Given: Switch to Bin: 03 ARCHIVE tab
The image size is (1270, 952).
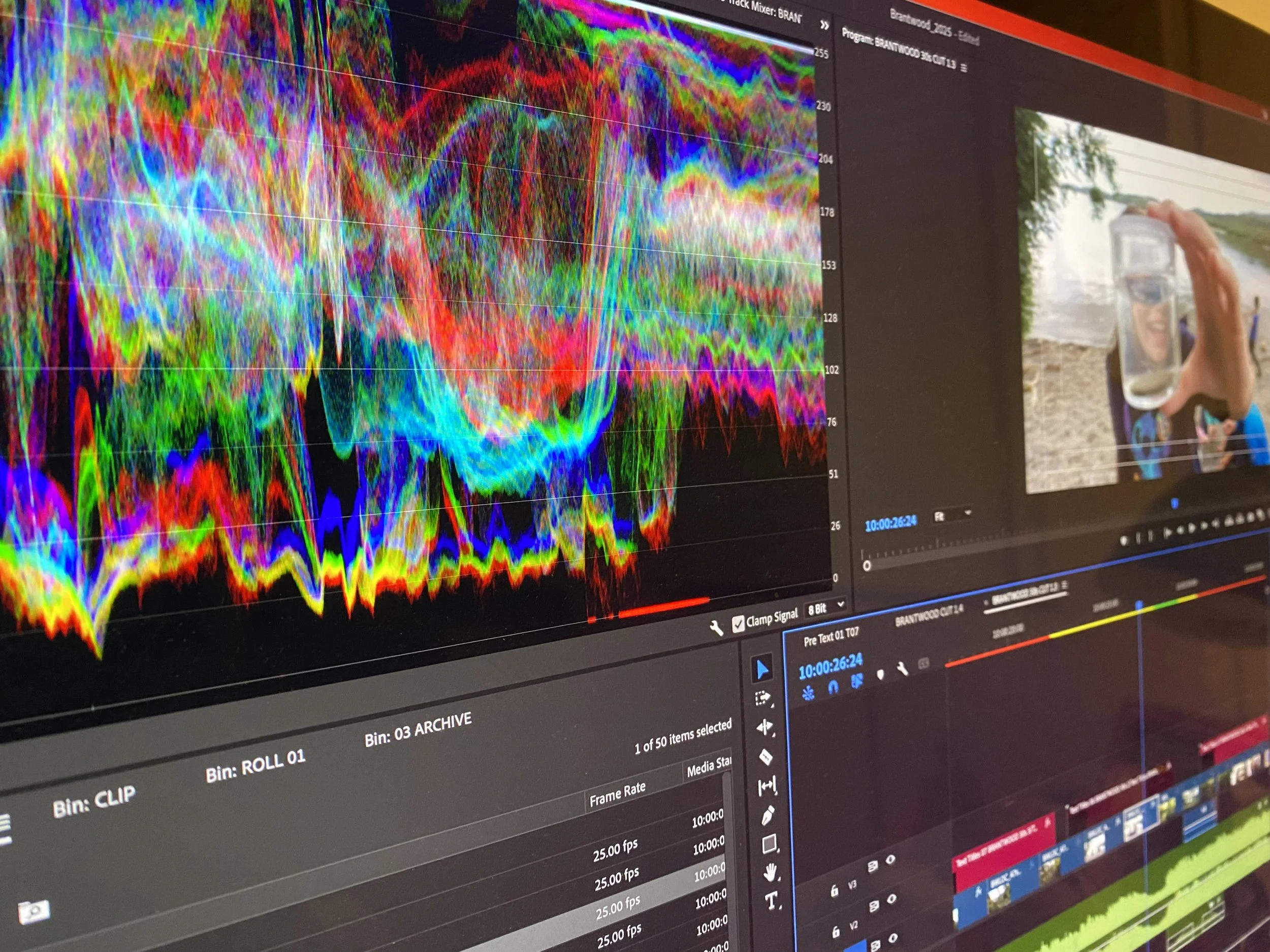Looking at the screenshot, I should click(x=418, y=730).
